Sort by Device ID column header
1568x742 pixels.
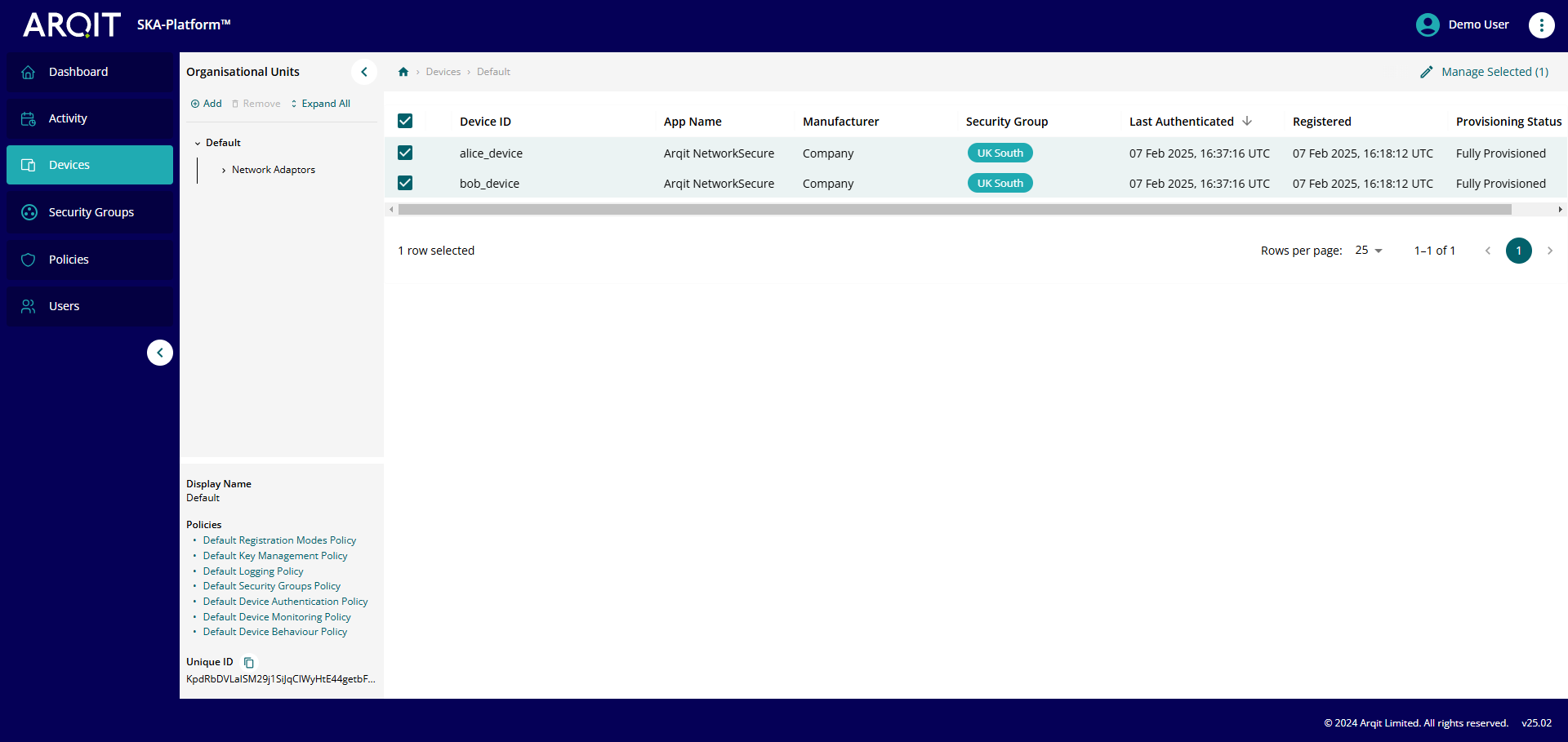point(485,122)
